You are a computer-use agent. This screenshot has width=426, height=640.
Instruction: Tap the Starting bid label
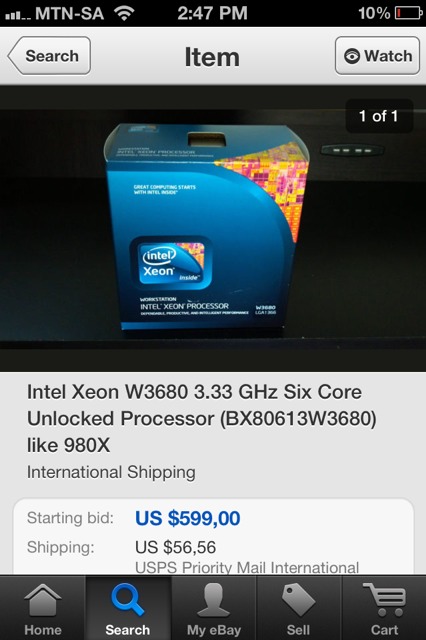[x=70, y=518]
